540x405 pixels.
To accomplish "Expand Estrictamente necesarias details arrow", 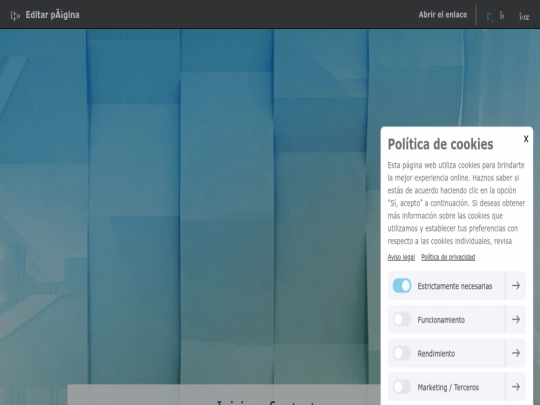I will pyautogui.click(x=516, y=285).
